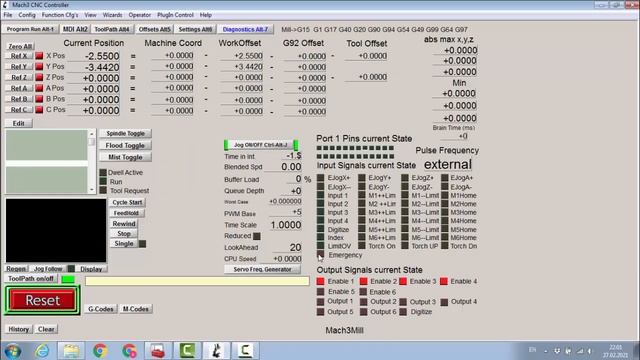The height and width of the screenshot is (360, 640).
Task: Click Cycle Start button
Action: pos(127,202)
